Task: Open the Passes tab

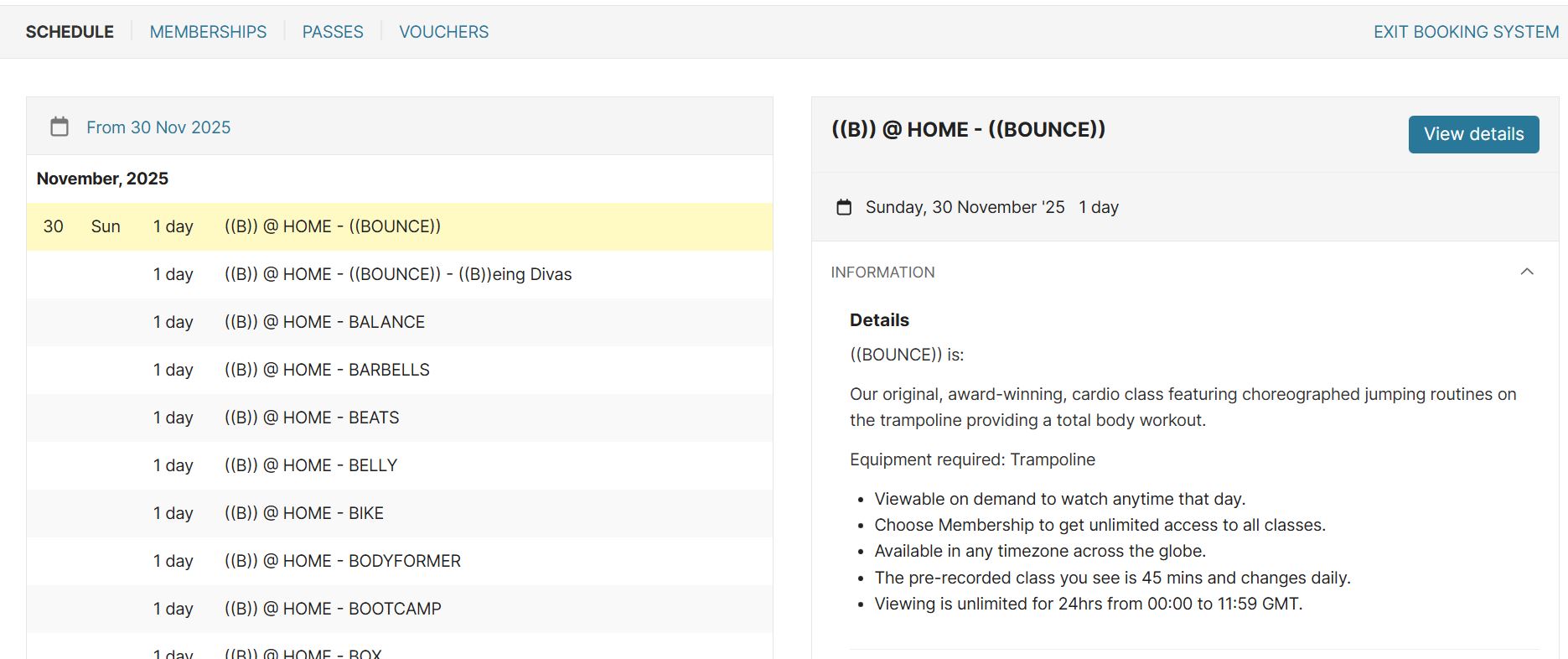Action: pyautogui.click(x=333, y=32)
